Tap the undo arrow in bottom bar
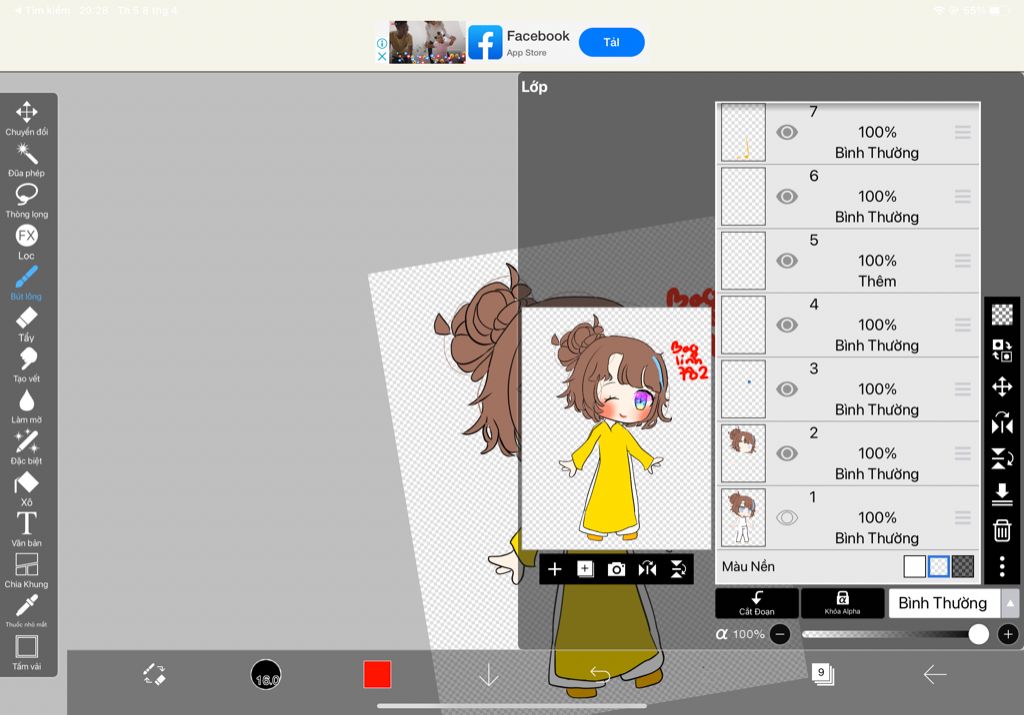 point(600,674)
